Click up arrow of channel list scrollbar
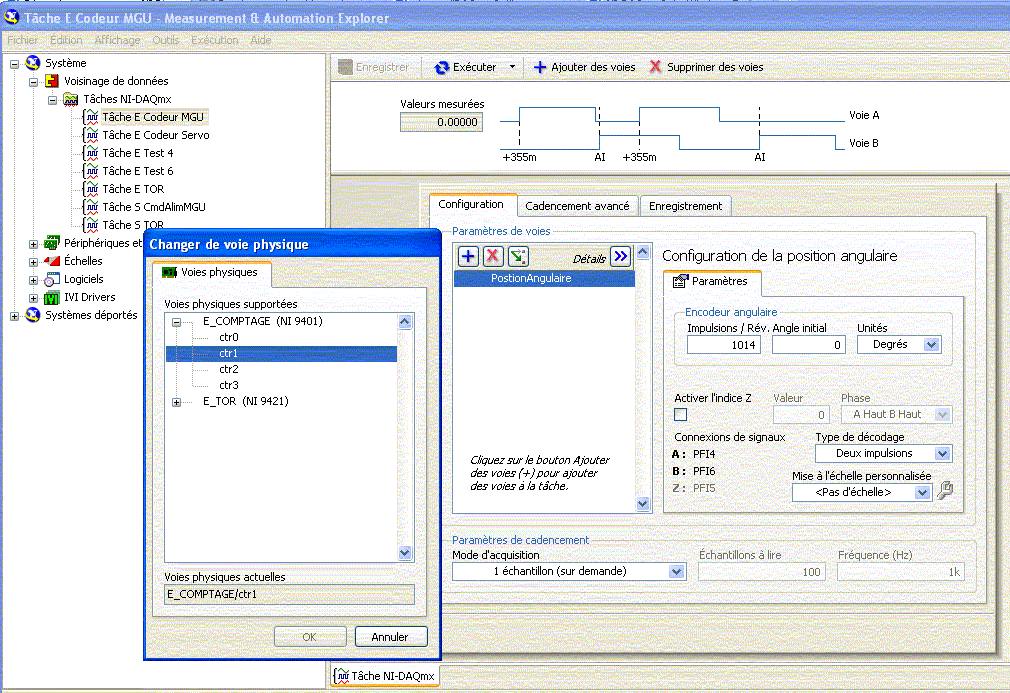The height and width of the screenshot is (693, 1010). click(x=643, y=252)
